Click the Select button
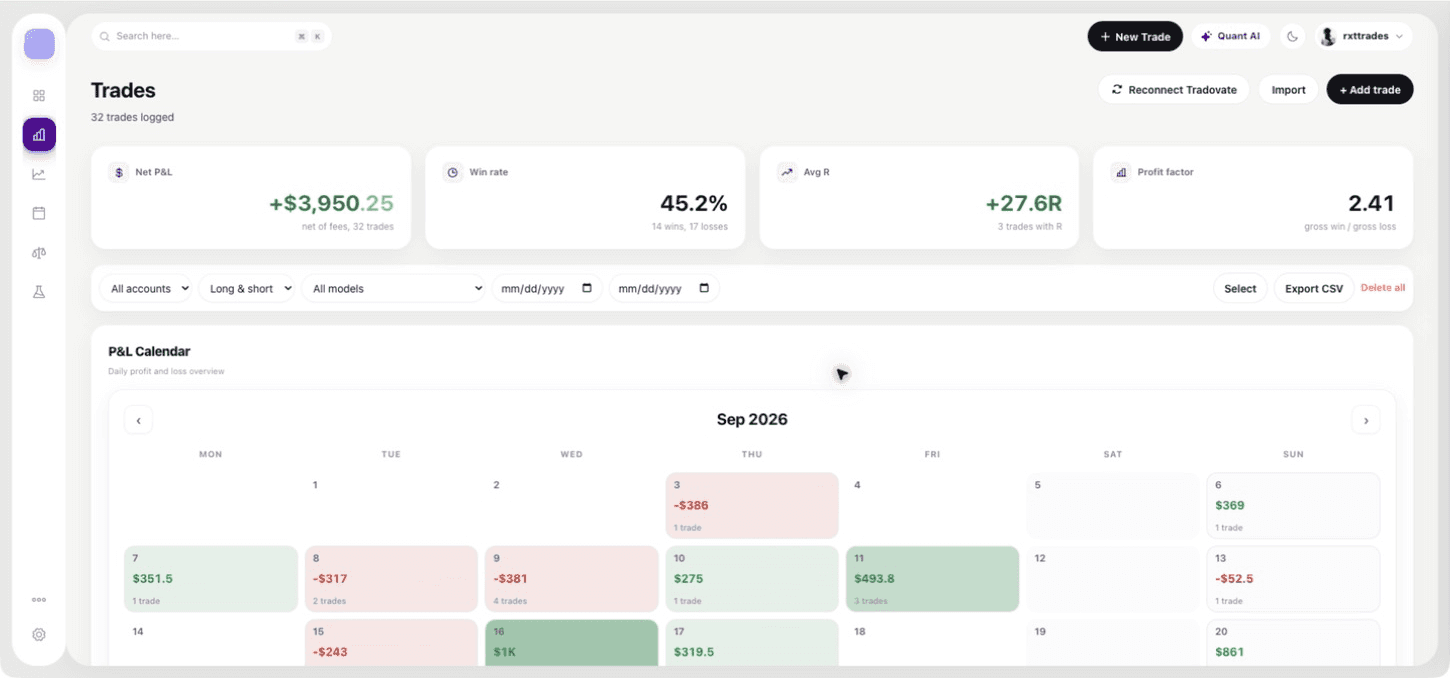The image size is (1450, 678). pyautogui.click(x=1240, y=288)
